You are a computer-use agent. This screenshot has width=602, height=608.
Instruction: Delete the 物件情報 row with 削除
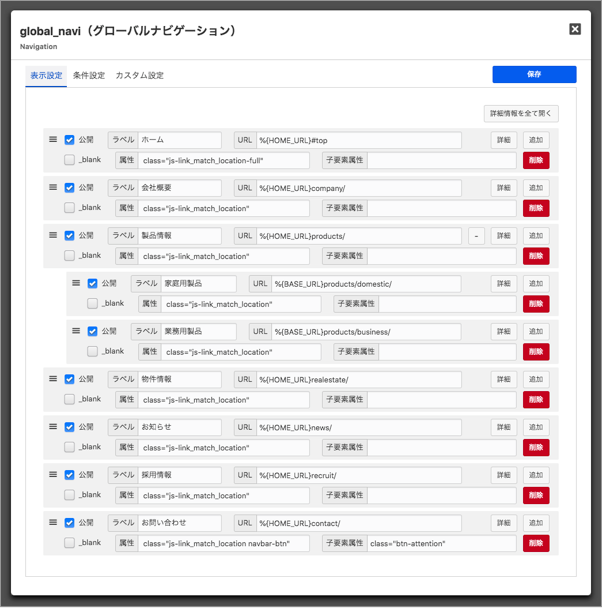536,400
